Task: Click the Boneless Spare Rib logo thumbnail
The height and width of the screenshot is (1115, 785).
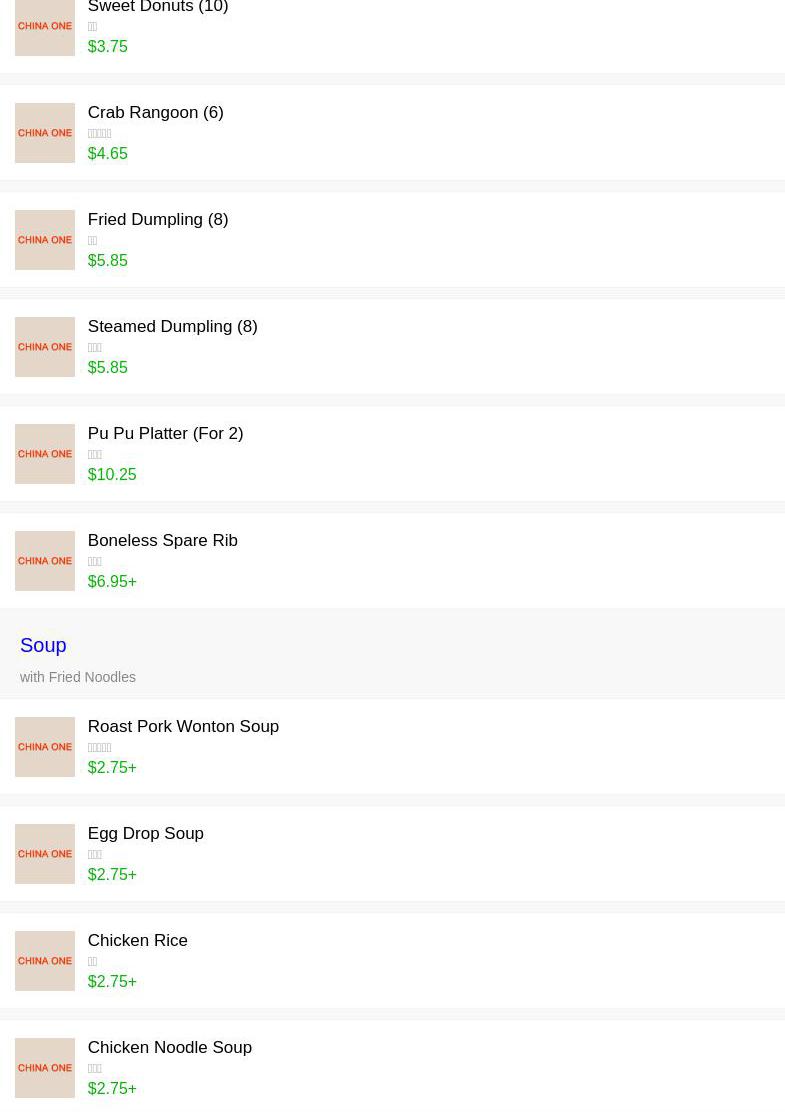Action: pos(45,561)
